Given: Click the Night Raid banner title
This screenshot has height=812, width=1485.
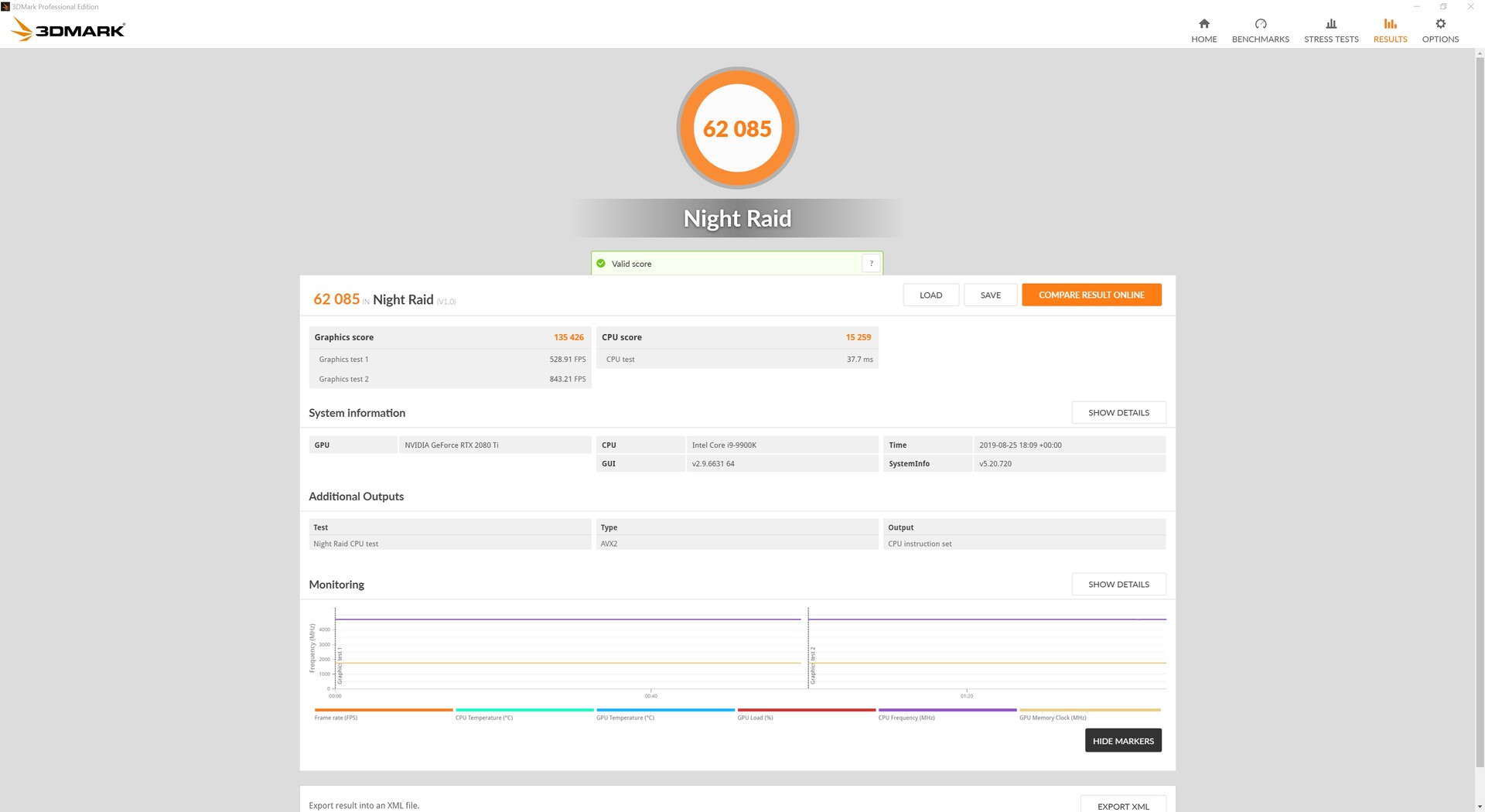Looking at the screenshot, I should tap(737, 219).
